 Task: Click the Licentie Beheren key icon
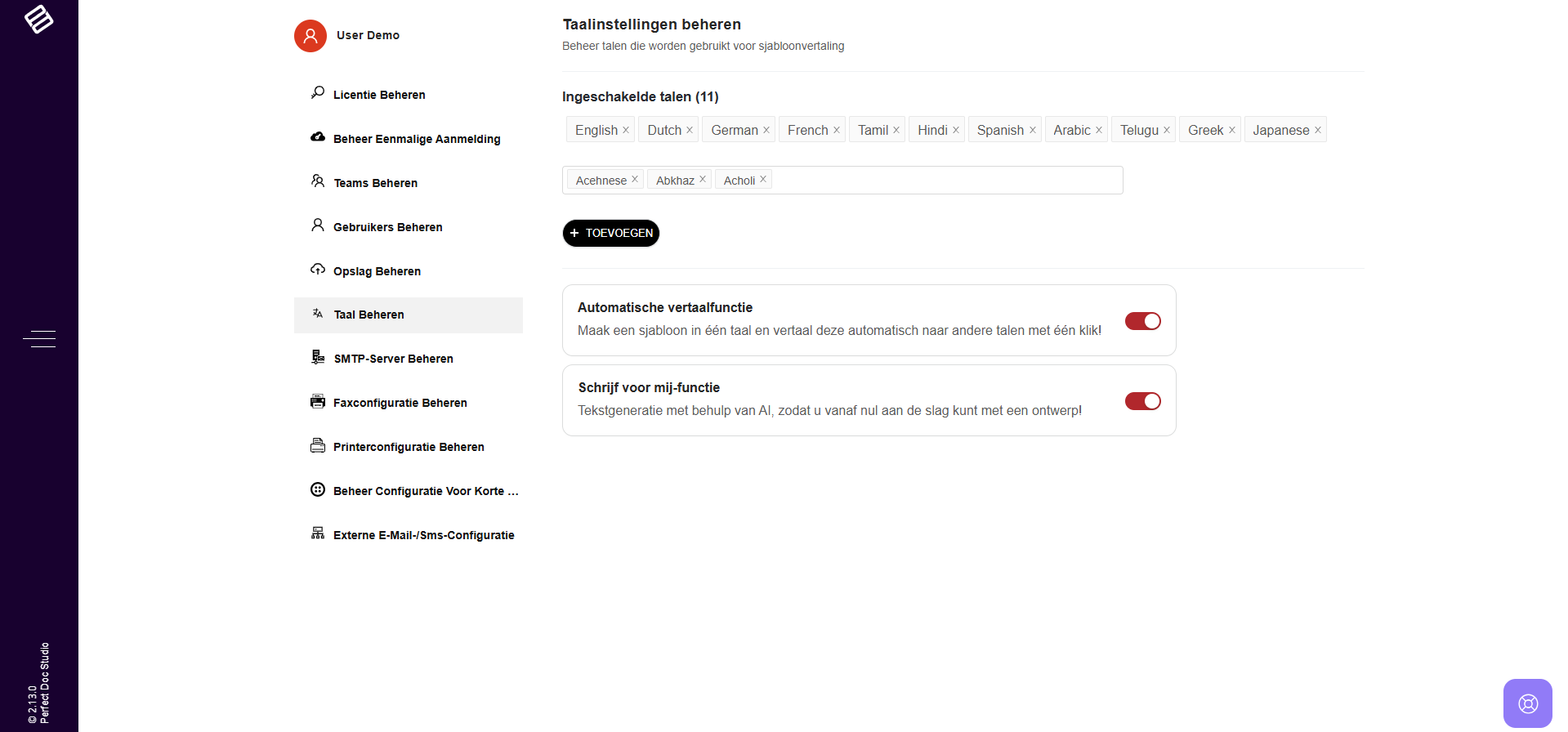point(318,93)
